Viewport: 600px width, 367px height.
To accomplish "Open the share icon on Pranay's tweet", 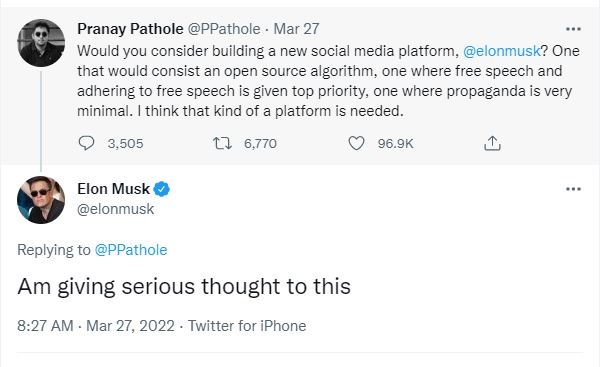I will [492, 143].
